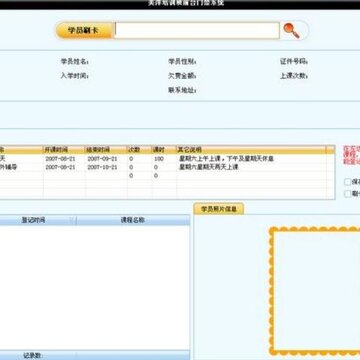The height and width of the screenshot is (360, 360).
Task: Click the 课时 column header
Action: pyautogui.click(x=164, y=150)
